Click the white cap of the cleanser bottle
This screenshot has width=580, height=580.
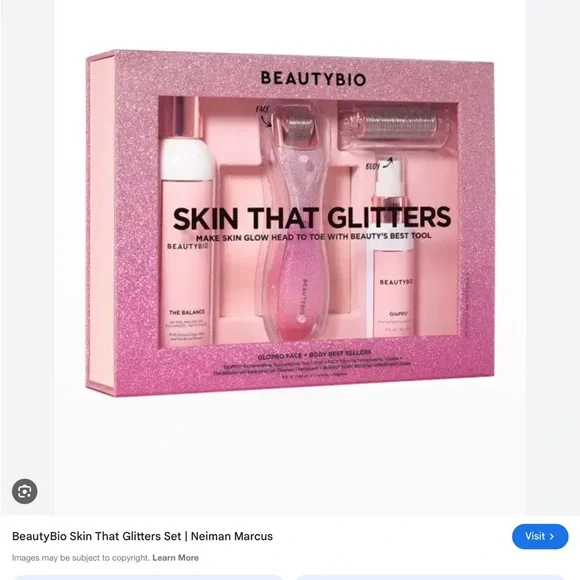(186, 159)
